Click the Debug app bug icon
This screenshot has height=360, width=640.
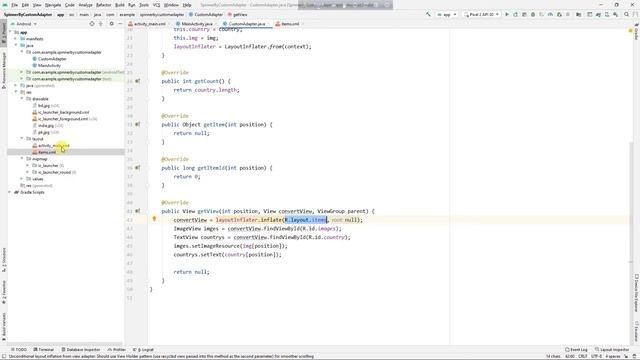coord(533,14)
